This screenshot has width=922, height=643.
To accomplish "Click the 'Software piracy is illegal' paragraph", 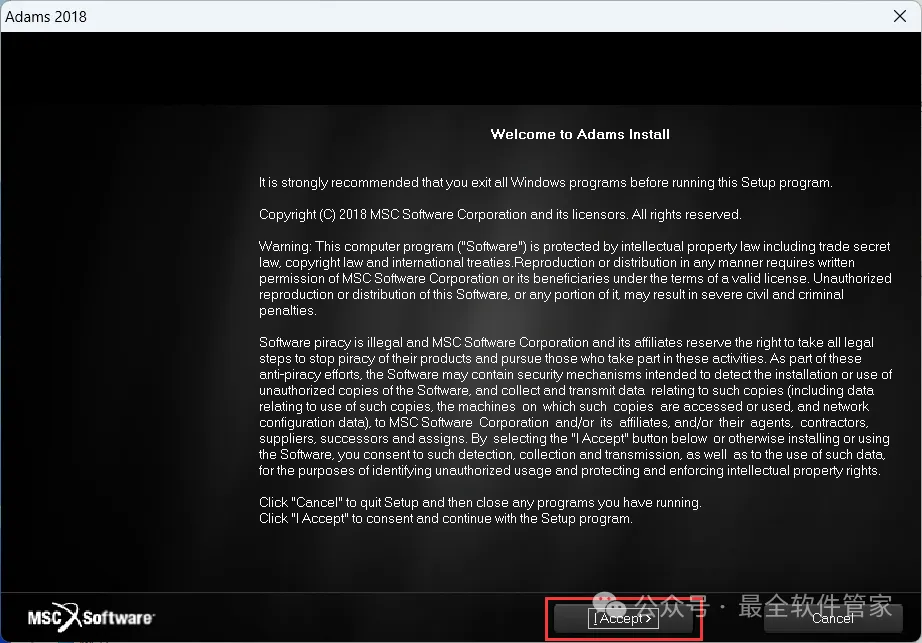I will (x=576, y=406).
